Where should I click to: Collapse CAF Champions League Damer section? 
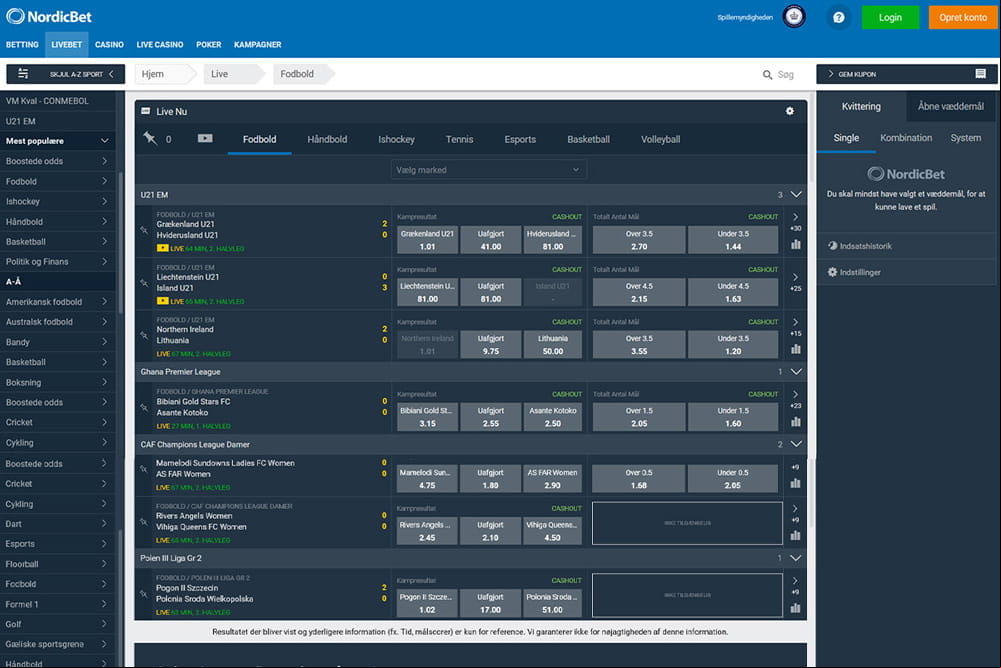795,444
